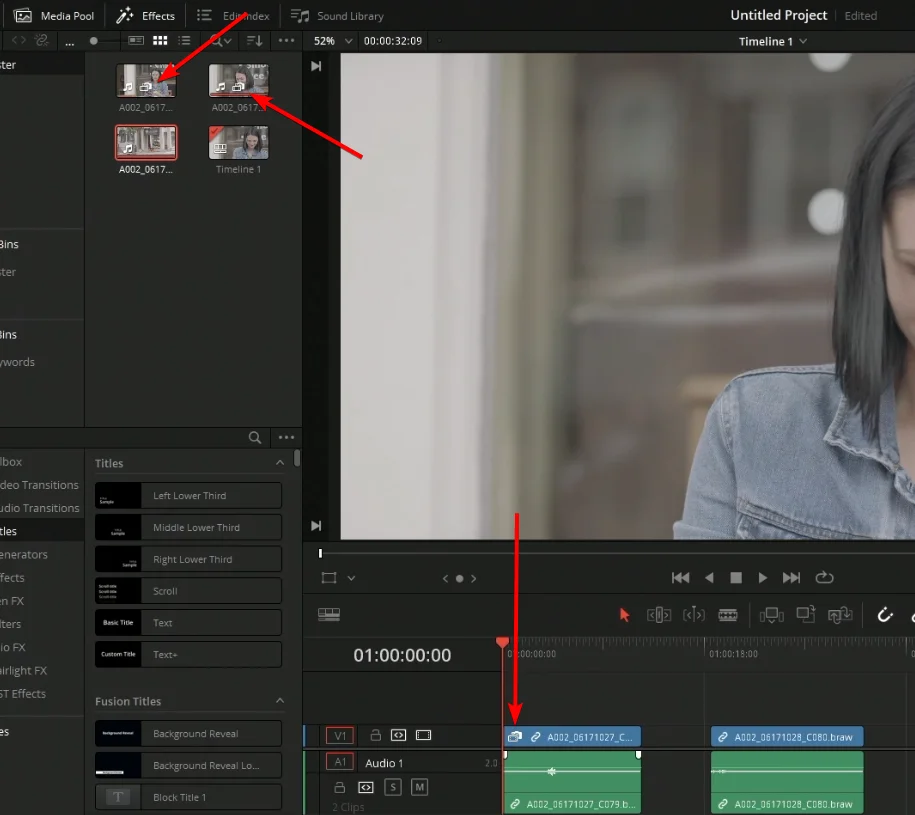Viewport: 915px width, 815px height.
Task: Insert clip into timeline
Action: 771,615
